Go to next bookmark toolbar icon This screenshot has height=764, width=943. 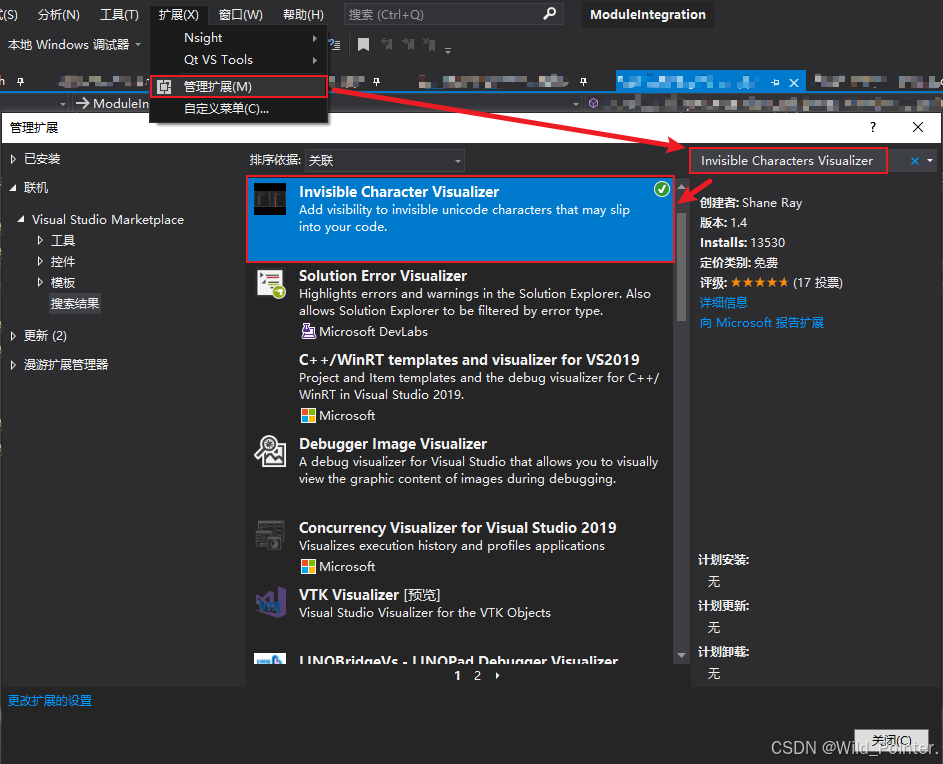point(408,44)
